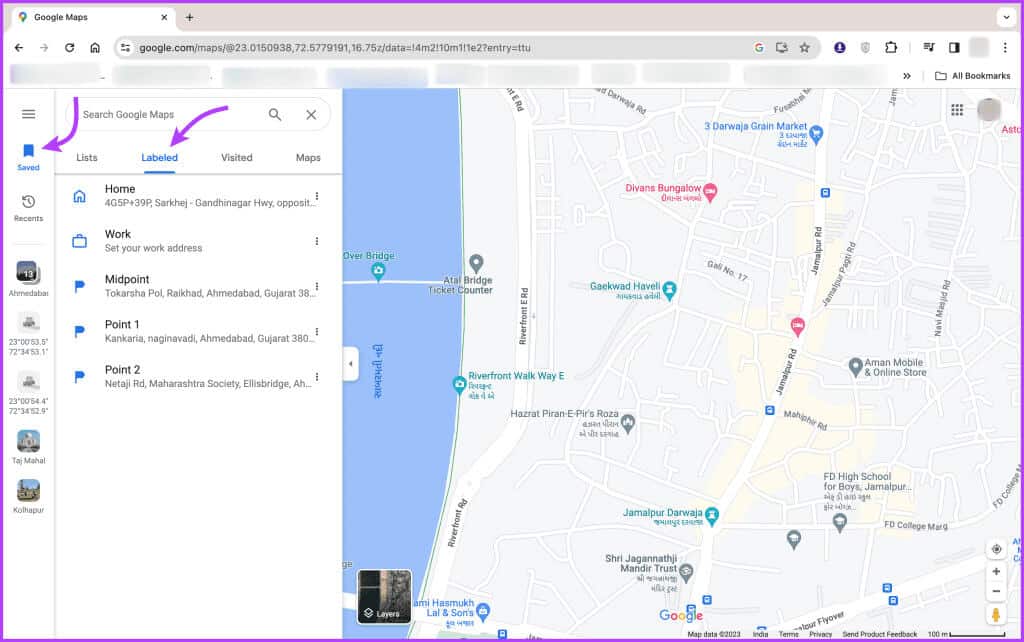Click the search magnifier icon

click(275, 115)
